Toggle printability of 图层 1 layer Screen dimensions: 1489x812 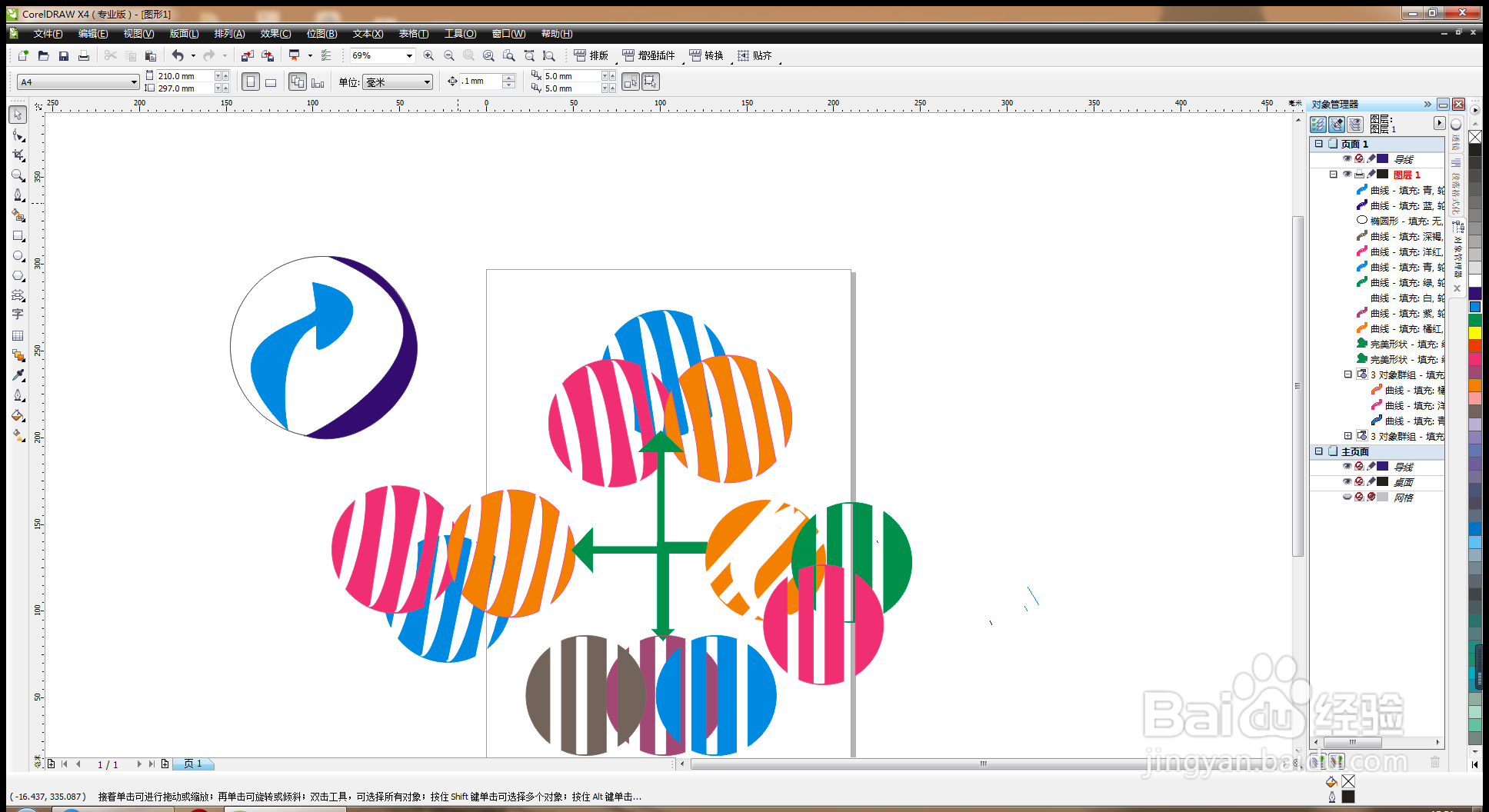[1360, 175]
